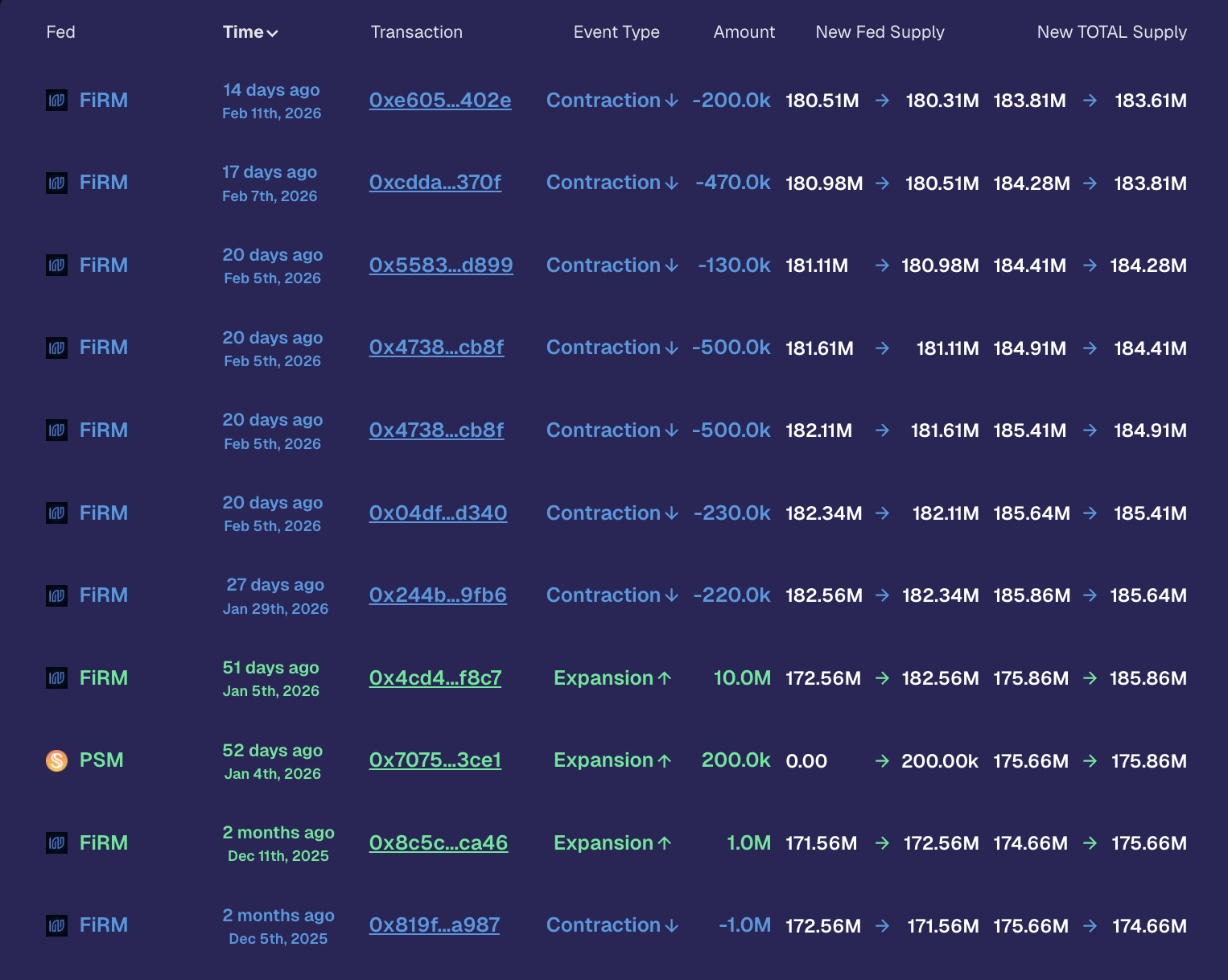The height and width of the screenshot is (980, 1228).
Task: Open transaction 0xcdda...370f
Action: click(x=435, y=183)
